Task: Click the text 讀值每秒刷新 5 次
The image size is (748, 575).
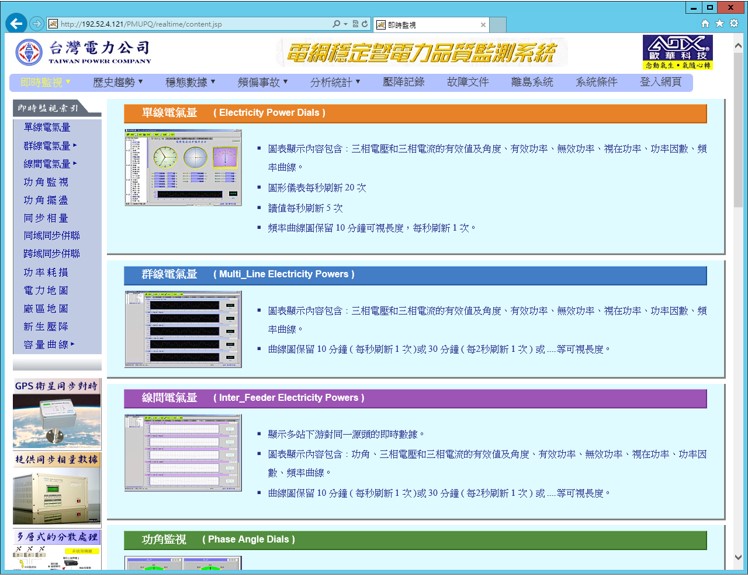Action: (x=305, y=208)
